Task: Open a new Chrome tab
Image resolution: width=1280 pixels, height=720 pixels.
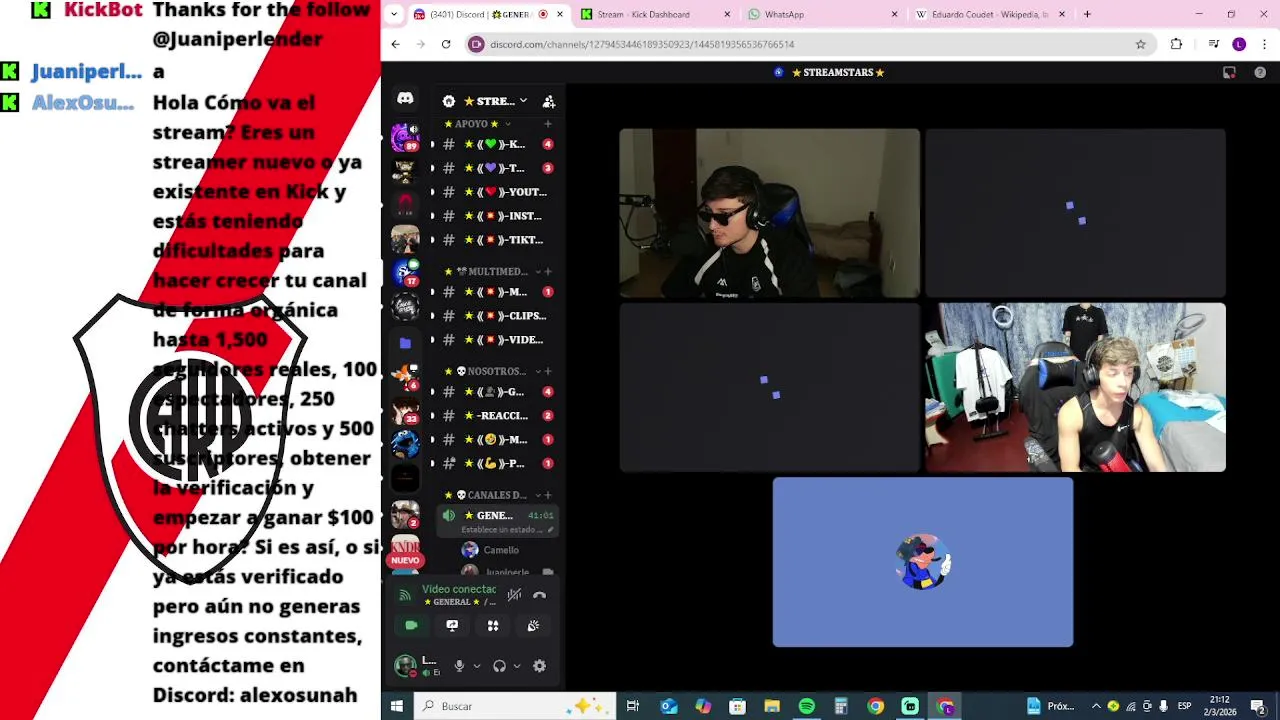Action: point(1087,14)
